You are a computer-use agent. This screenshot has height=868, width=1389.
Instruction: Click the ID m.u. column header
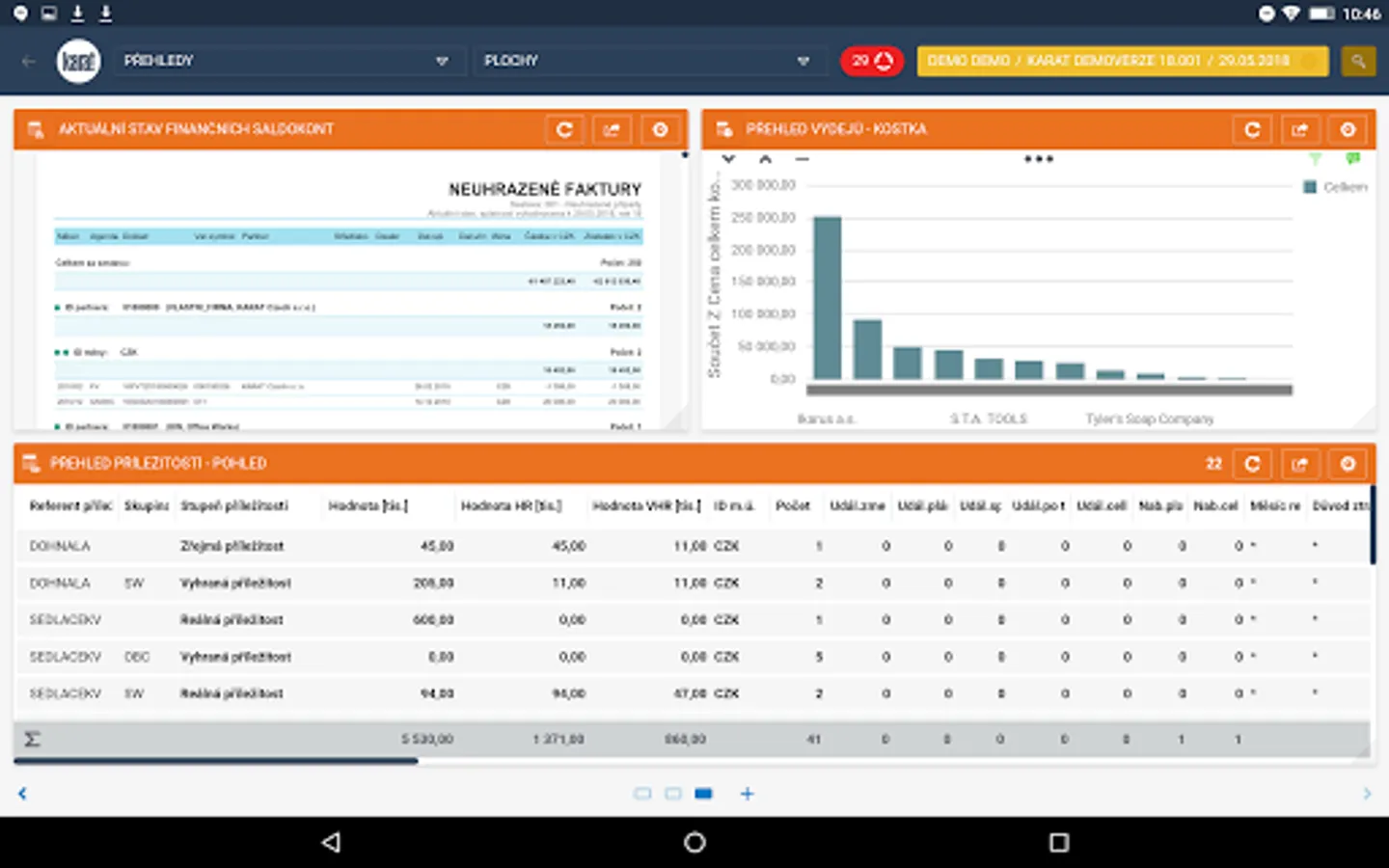734,504
